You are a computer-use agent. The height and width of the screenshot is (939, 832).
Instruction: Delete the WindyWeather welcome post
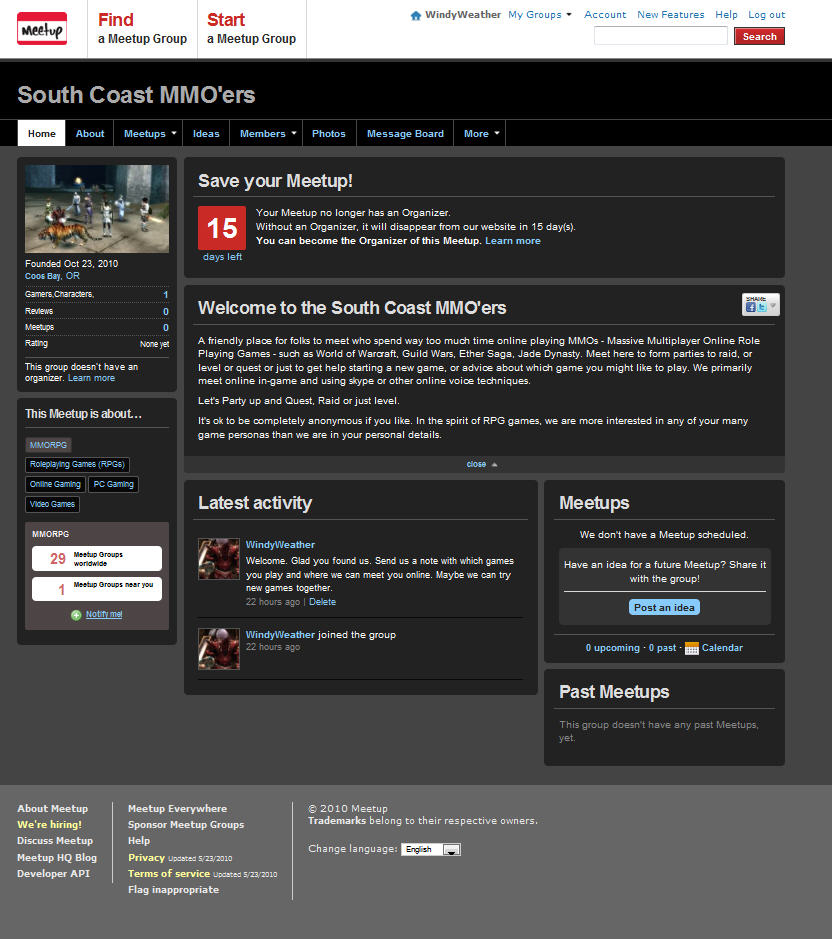[x=322, y=602]
